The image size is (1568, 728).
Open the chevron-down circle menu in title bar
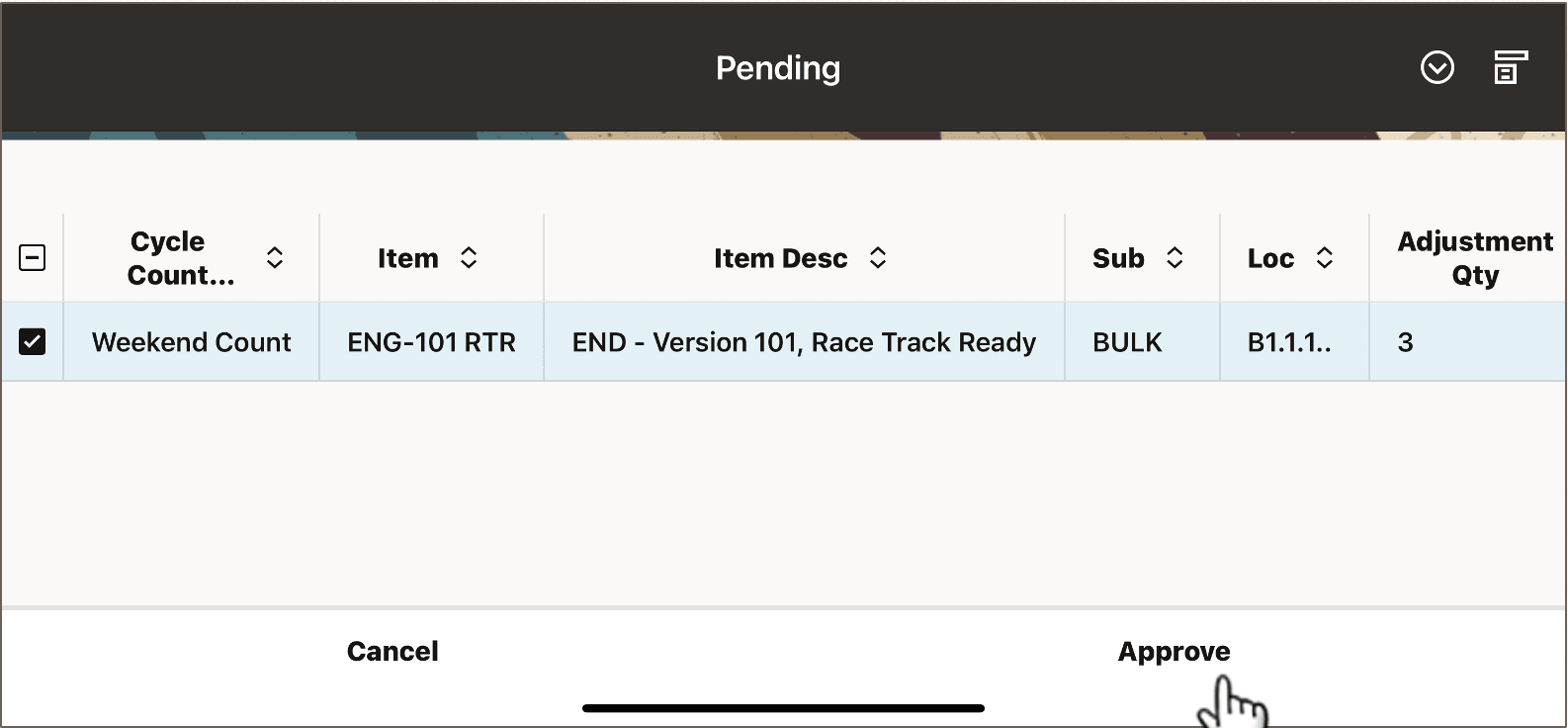point(1437,68)
